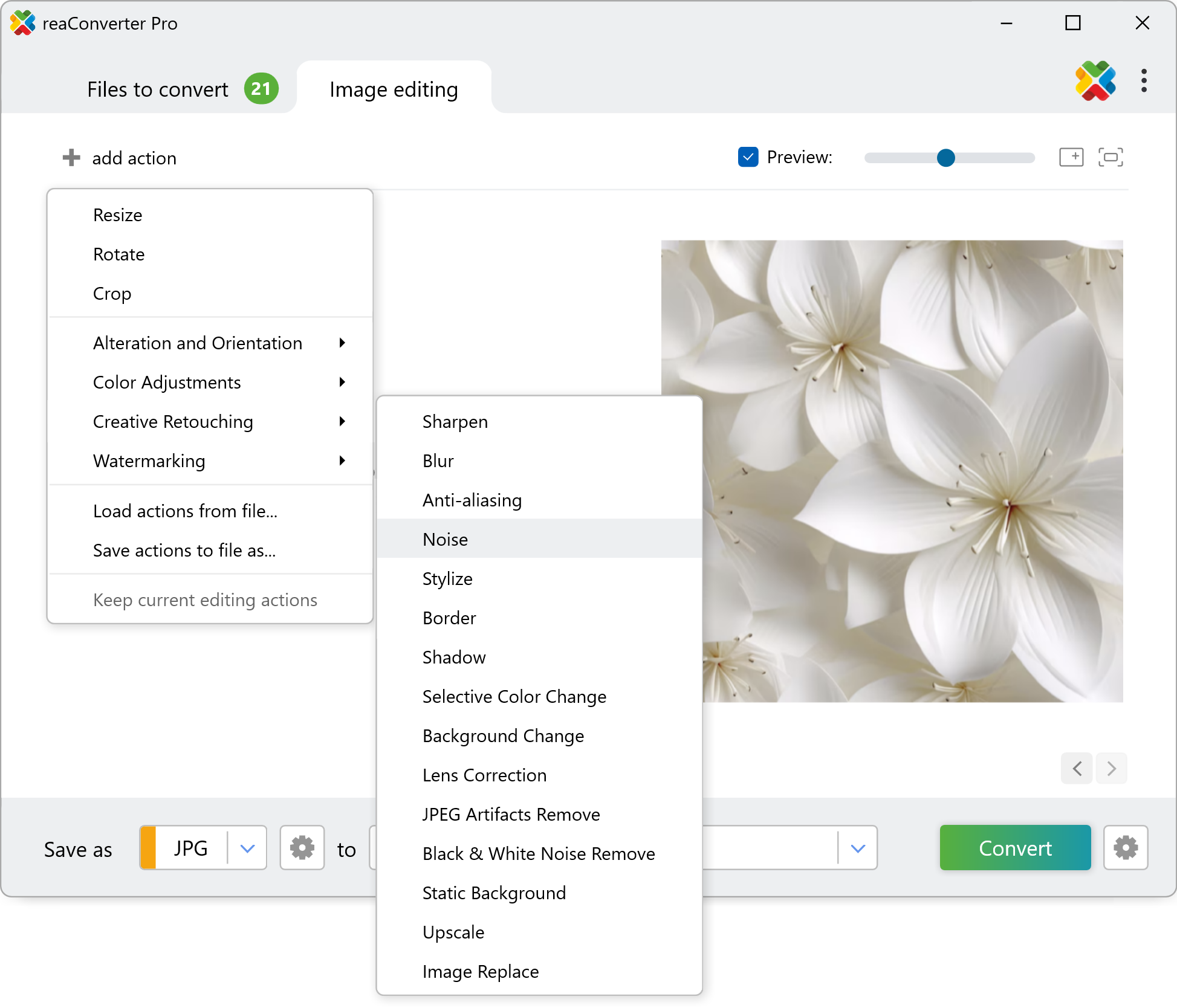Click the fit-to-window preview icon
Viewport: 1177px width, 1008px height.
pyautogui.click(x=1110, y=157)
